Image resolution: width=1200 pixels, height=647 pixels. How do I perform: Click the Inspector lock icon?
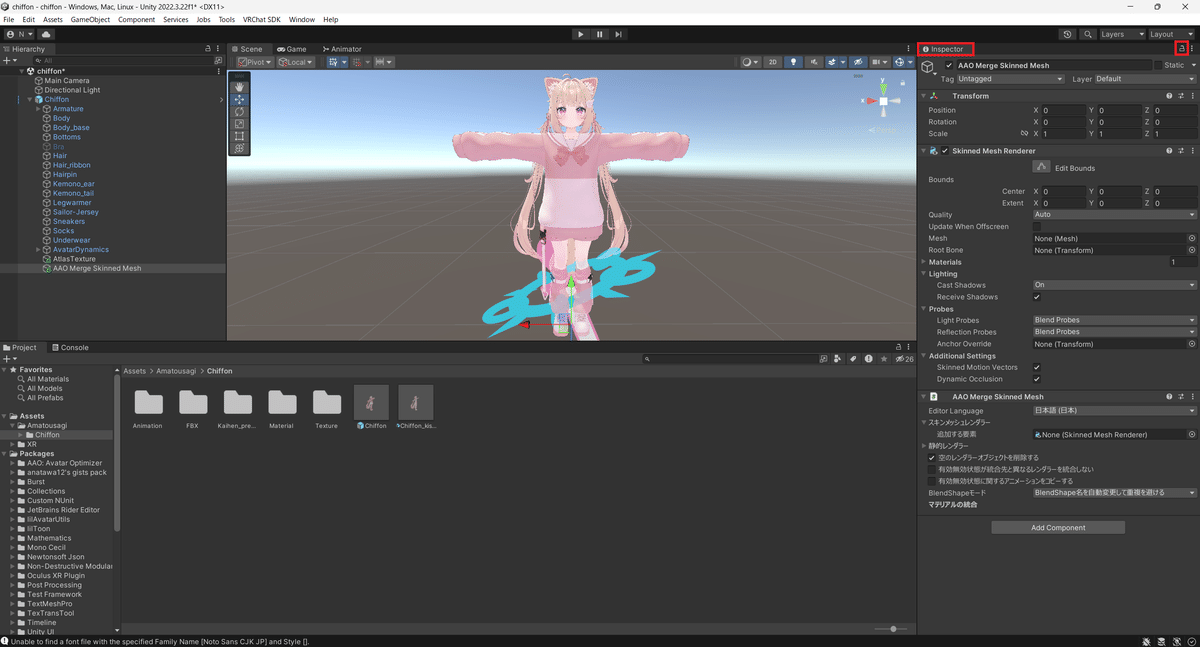tap(1182, 48)
